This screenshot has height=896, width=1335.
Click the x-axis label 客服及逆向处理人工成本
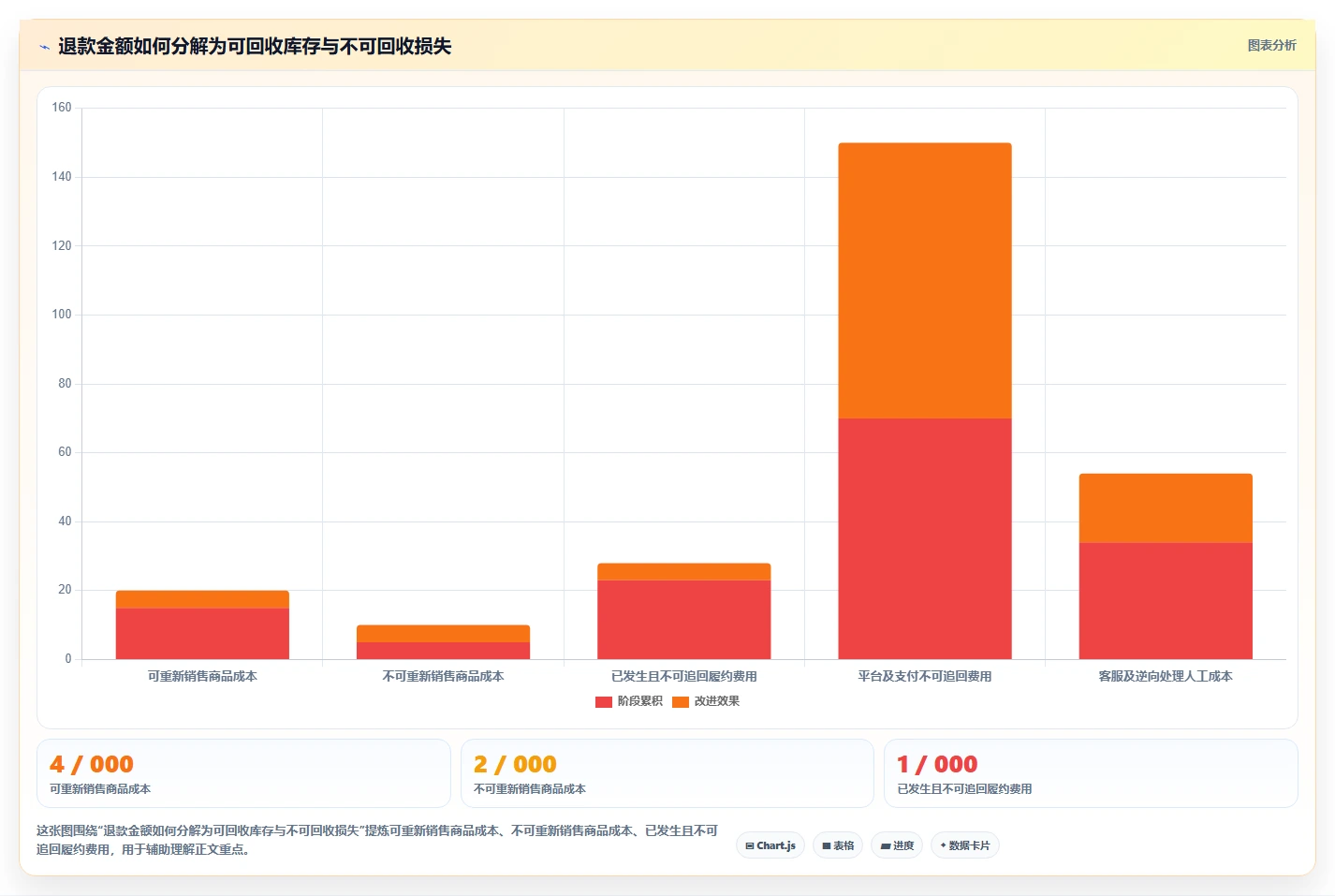coord(1166,676)
